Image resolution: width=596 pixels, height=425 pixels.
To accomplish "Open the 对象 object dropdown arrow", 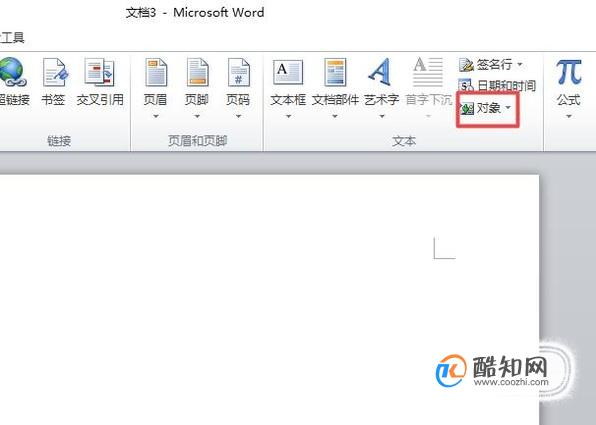I will pos(508,108).
